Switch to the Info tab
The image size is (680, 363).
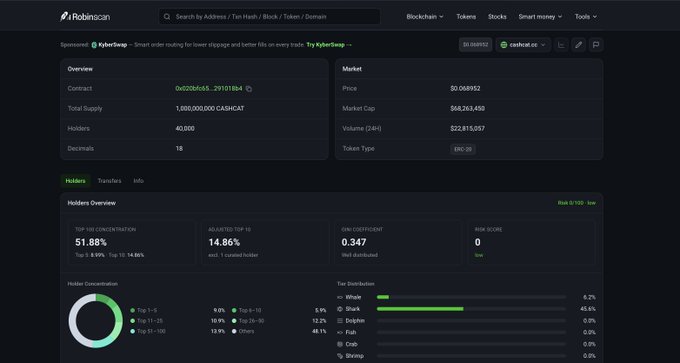[138, 181]
